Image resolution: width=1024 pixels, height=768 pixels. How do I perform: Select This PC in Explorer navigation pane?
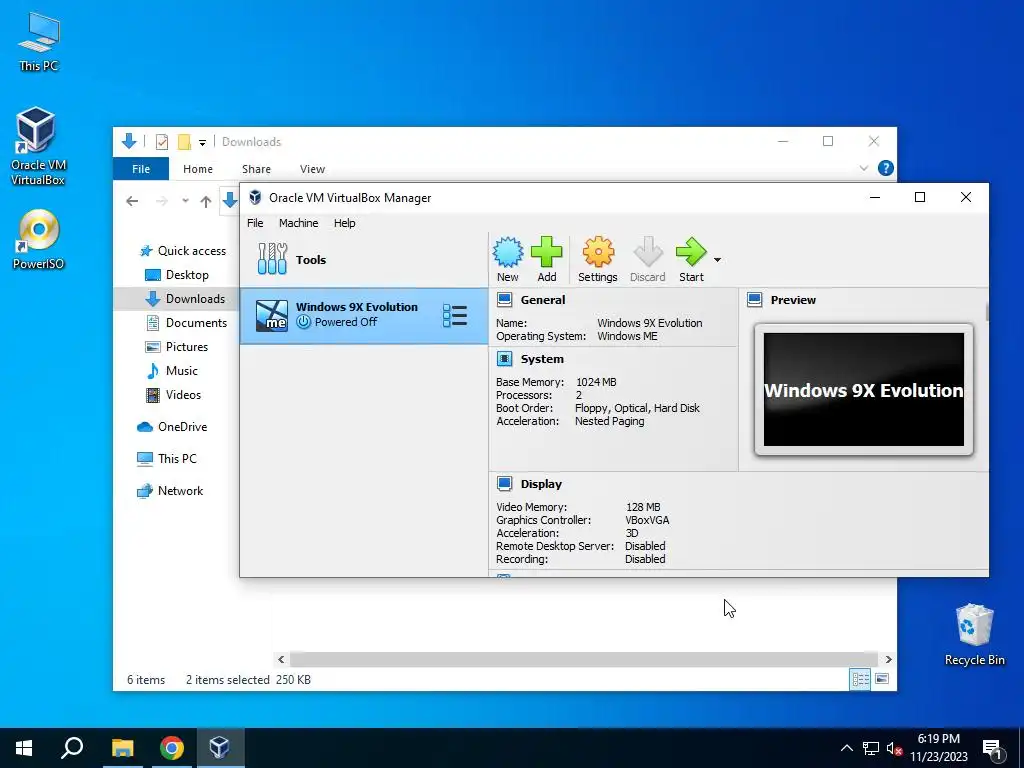click(x=167, y=459)
